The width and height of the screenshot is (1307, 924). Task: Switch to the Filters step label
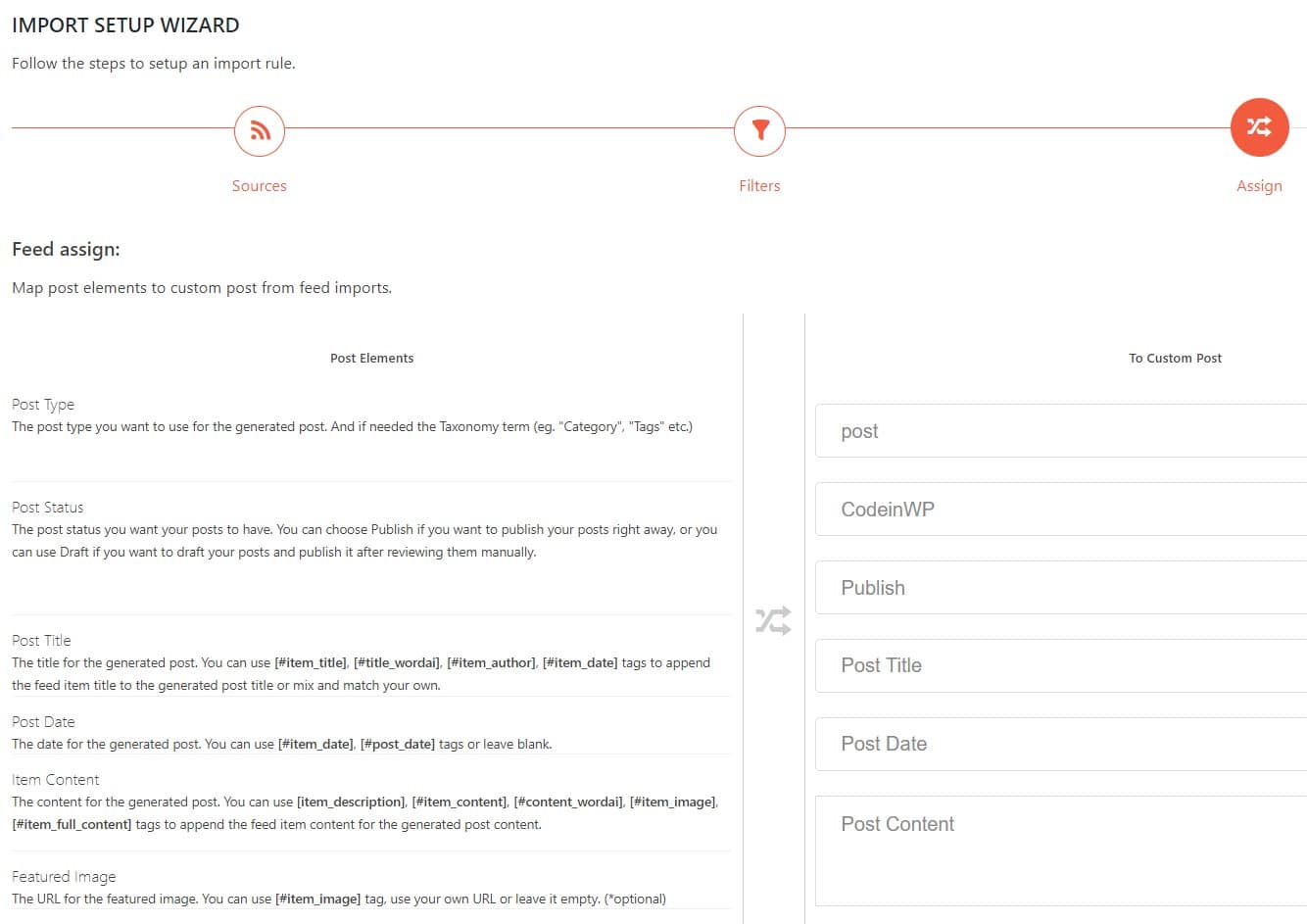(x=759, y=186)
